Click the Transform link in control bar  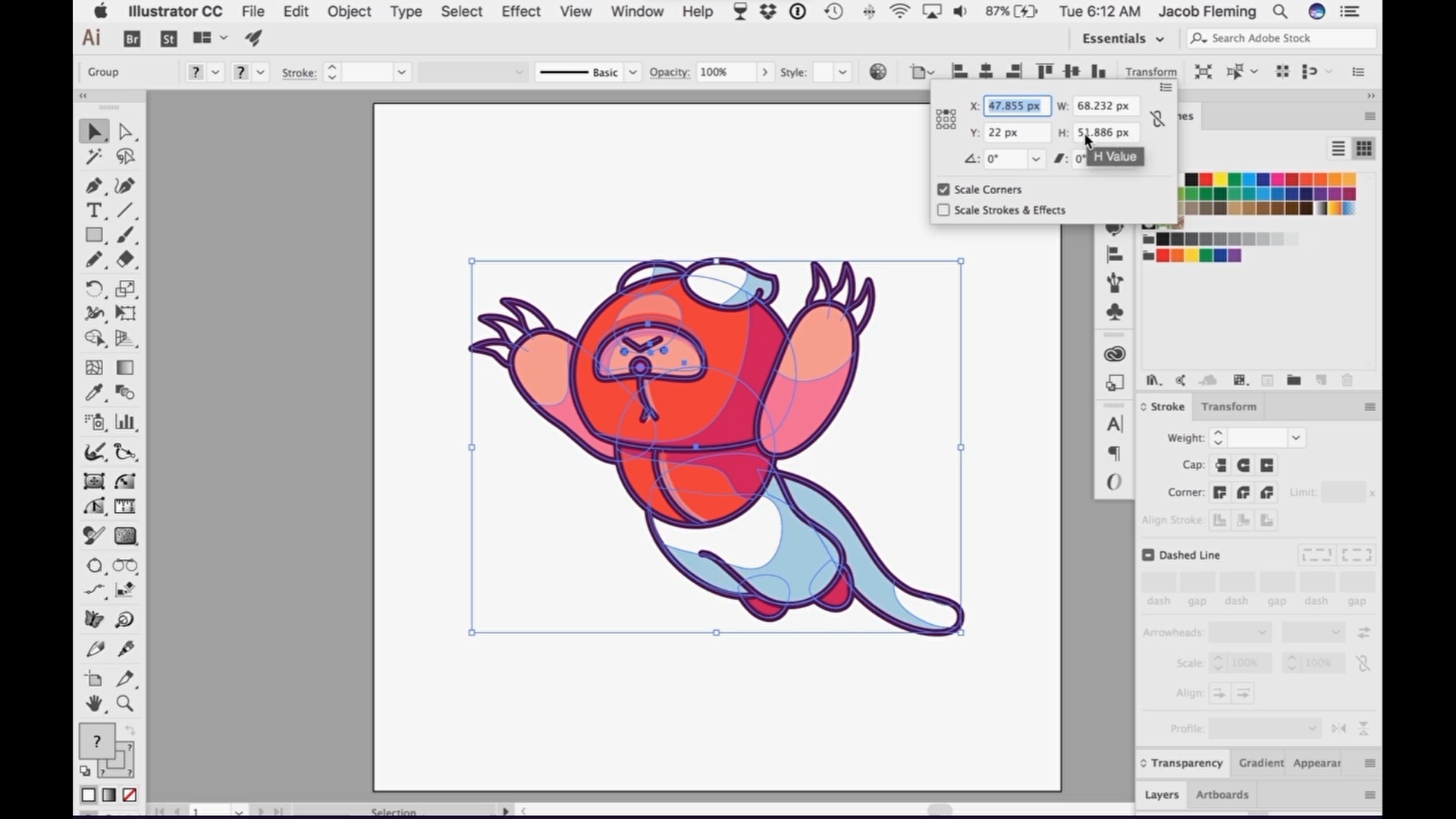tap(1150, 72)
